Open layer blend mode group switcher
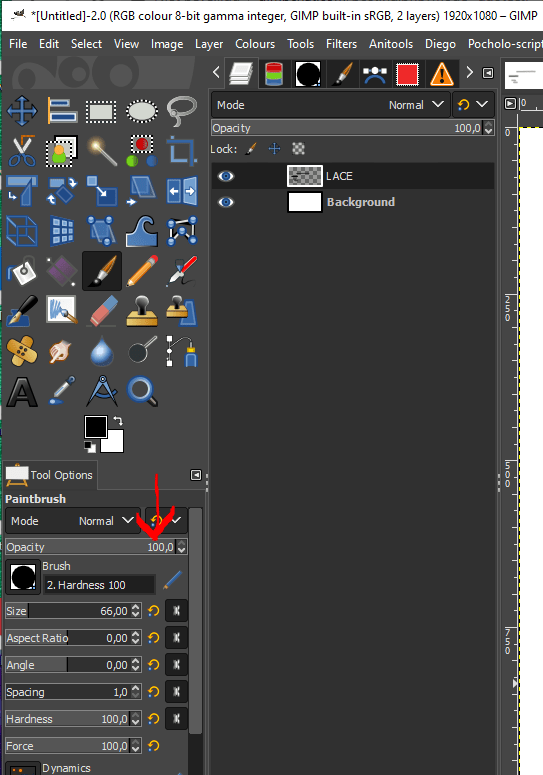 (x=473, y=105)
